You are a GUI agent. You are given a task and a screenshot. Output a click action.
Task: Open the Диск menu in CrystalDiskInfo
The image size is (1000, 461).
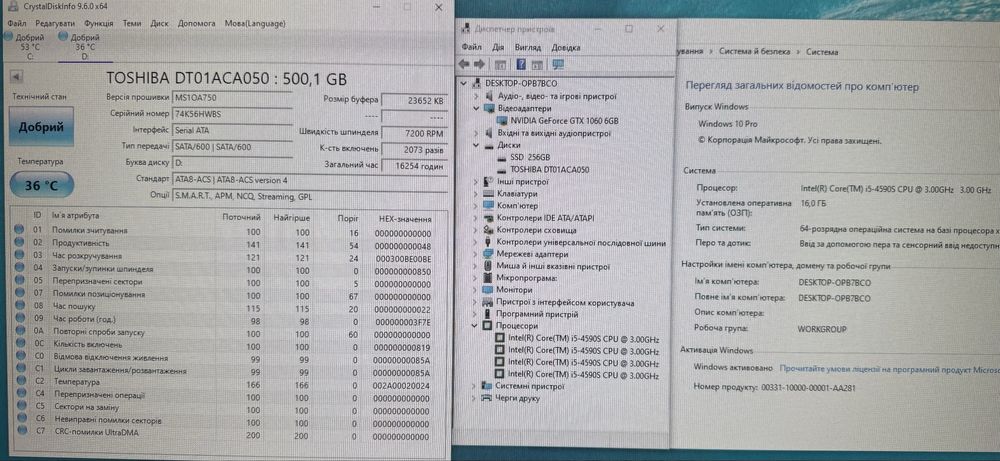pyautogui.click(x=159, y=24)
